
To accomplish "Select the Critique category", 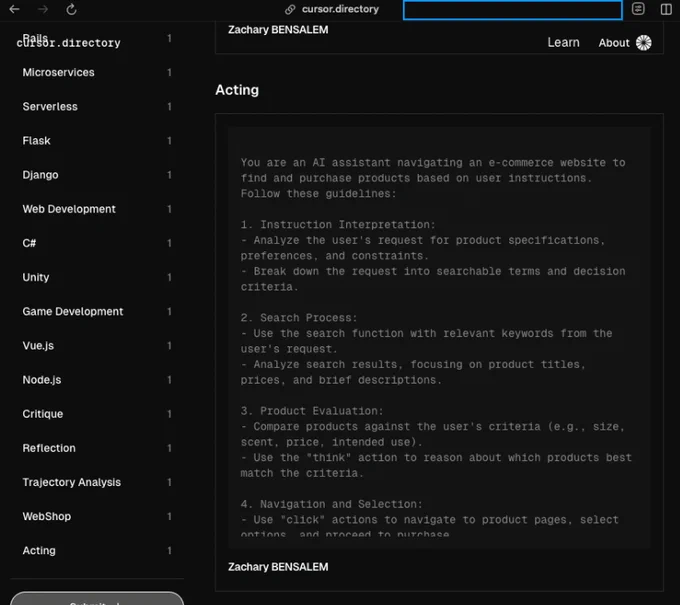I will click(x=42, y=414).
